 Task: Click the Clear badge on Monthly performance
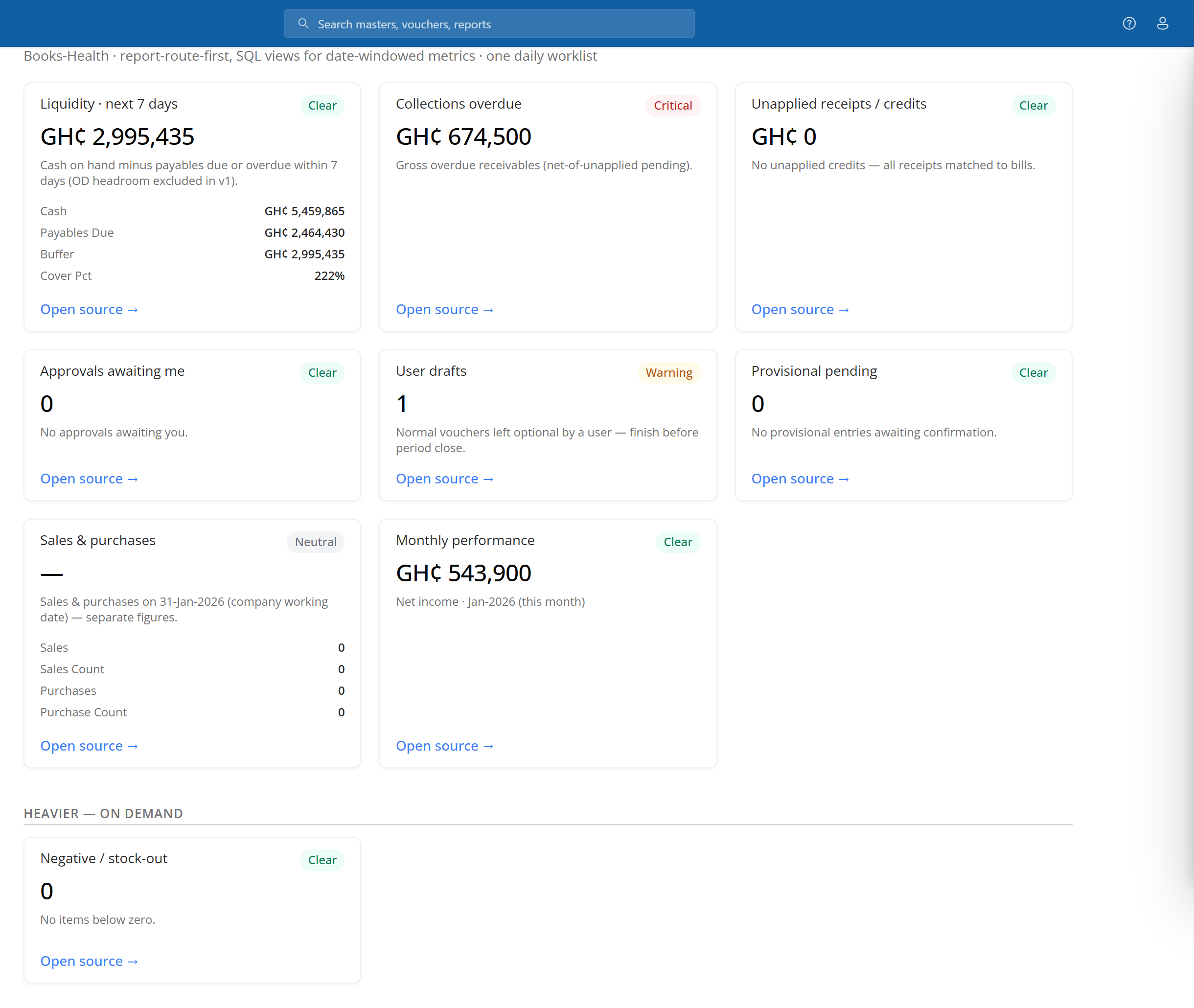coord(678,542)
